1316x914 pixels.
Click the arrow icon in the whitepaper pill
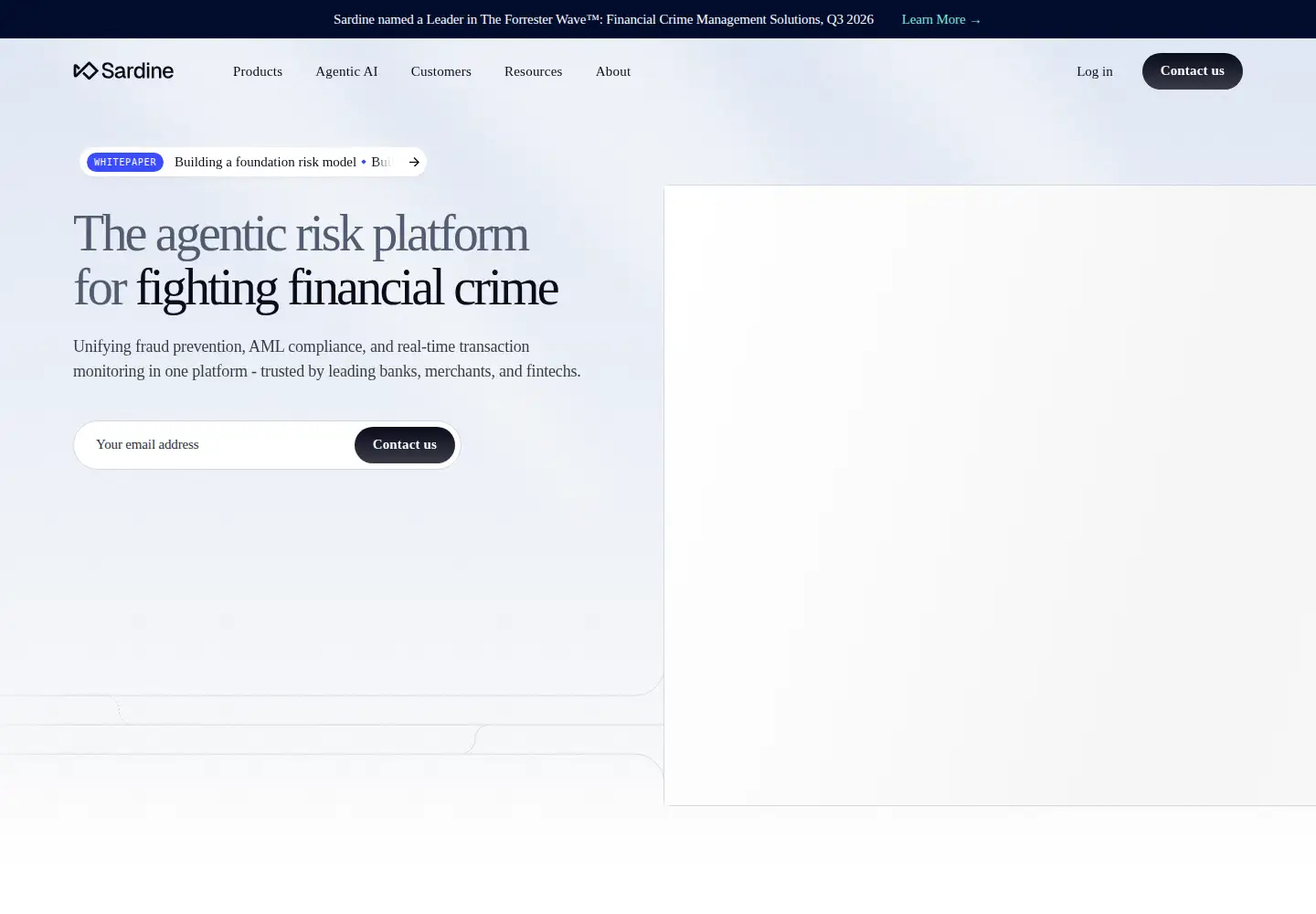414,162
